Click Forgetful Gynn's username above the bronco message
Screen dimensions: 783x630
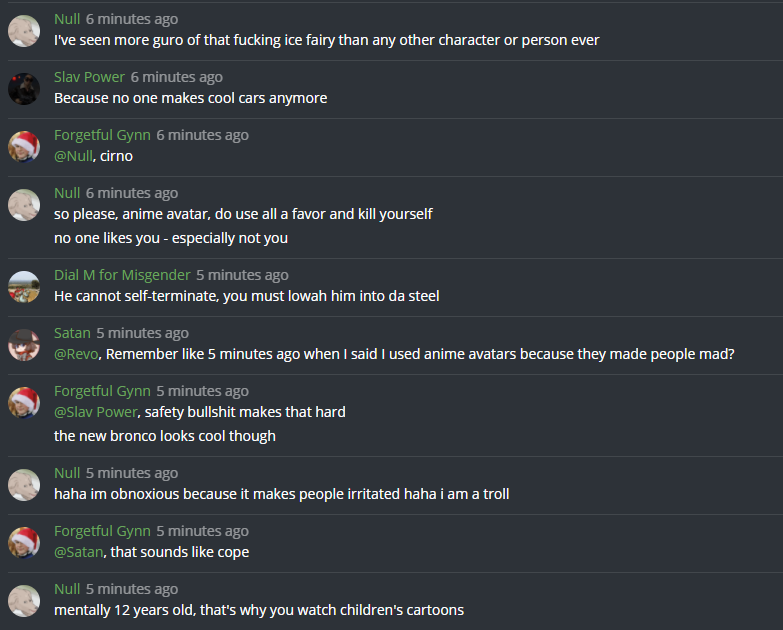pos(101,391)
